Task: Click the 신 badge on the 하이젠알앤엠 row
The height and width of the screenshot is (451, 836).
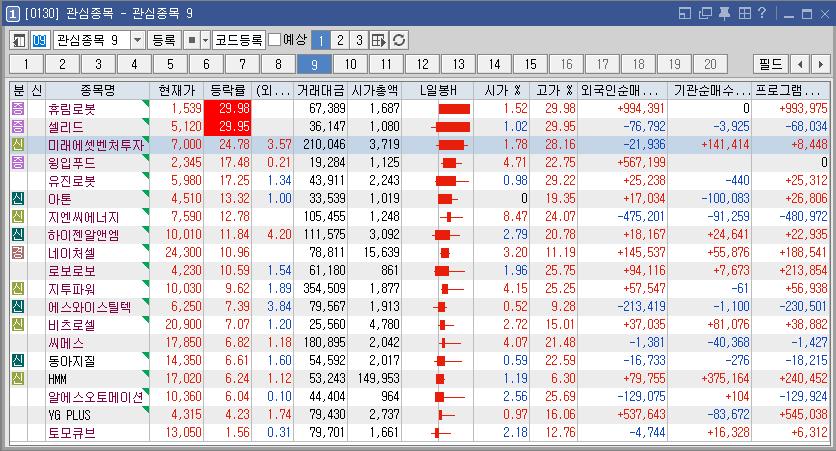Action: point(18,235)
